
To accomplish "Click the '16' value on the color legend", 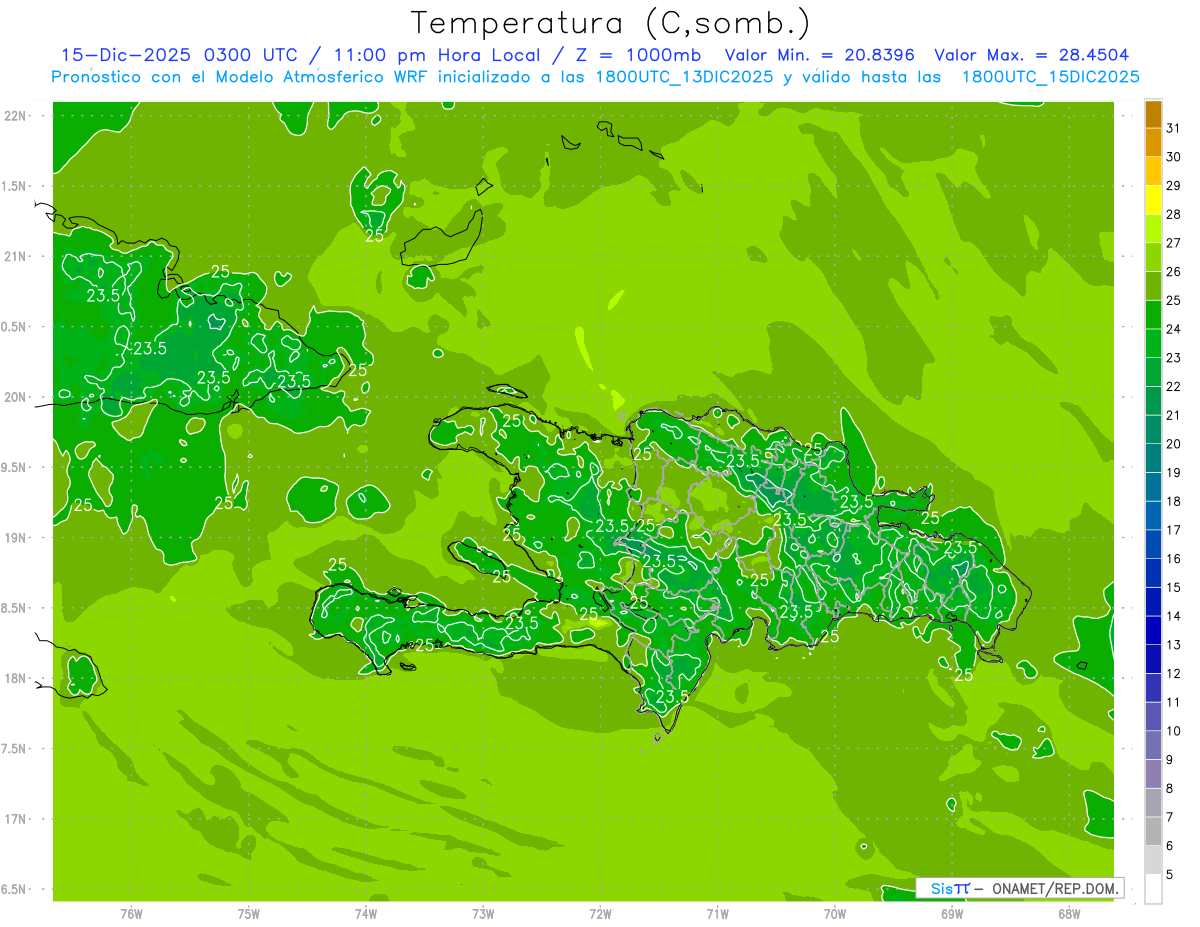I will [1173, 559].
